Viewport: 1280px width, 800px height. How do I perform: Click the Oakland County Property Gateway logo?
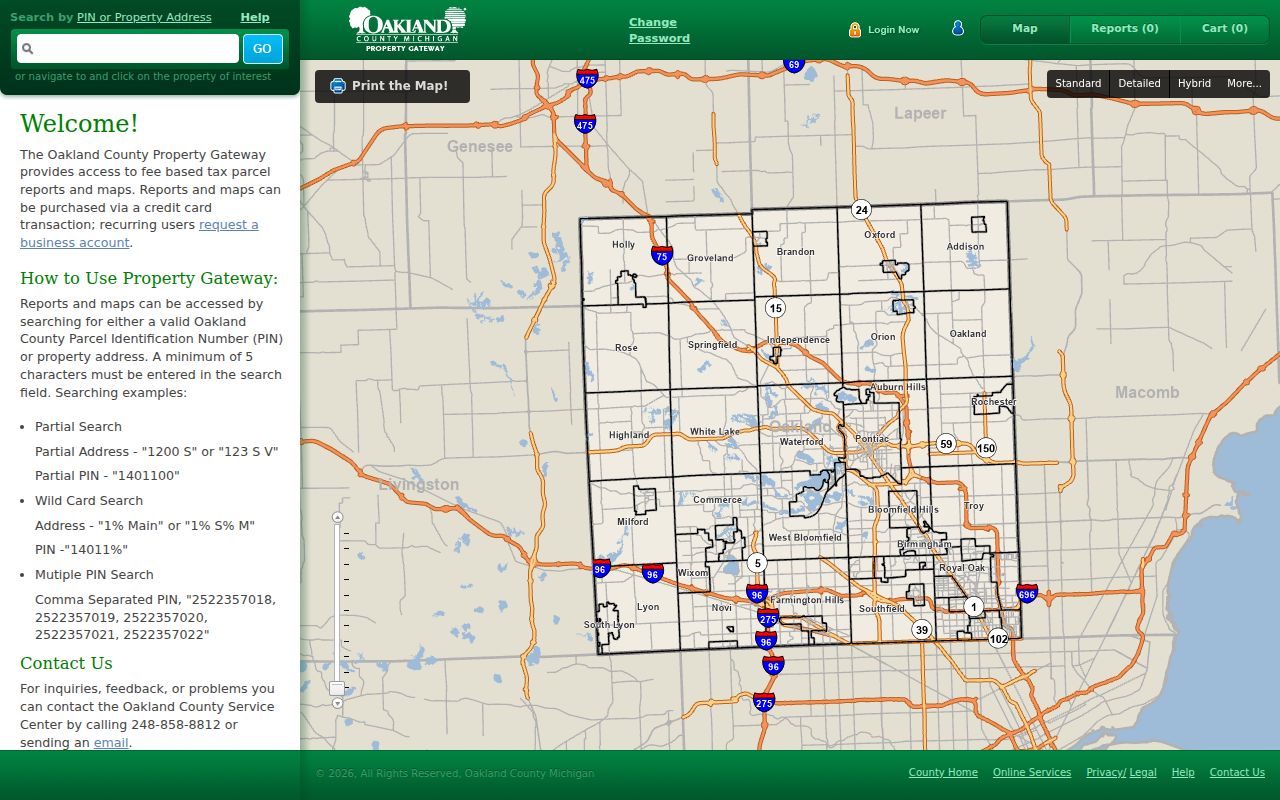408,28
